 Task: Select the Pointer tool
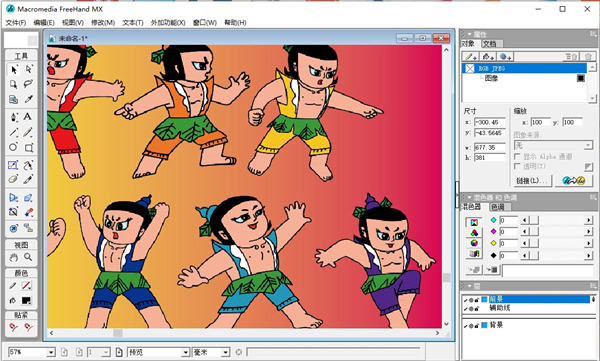coord(14,69)
